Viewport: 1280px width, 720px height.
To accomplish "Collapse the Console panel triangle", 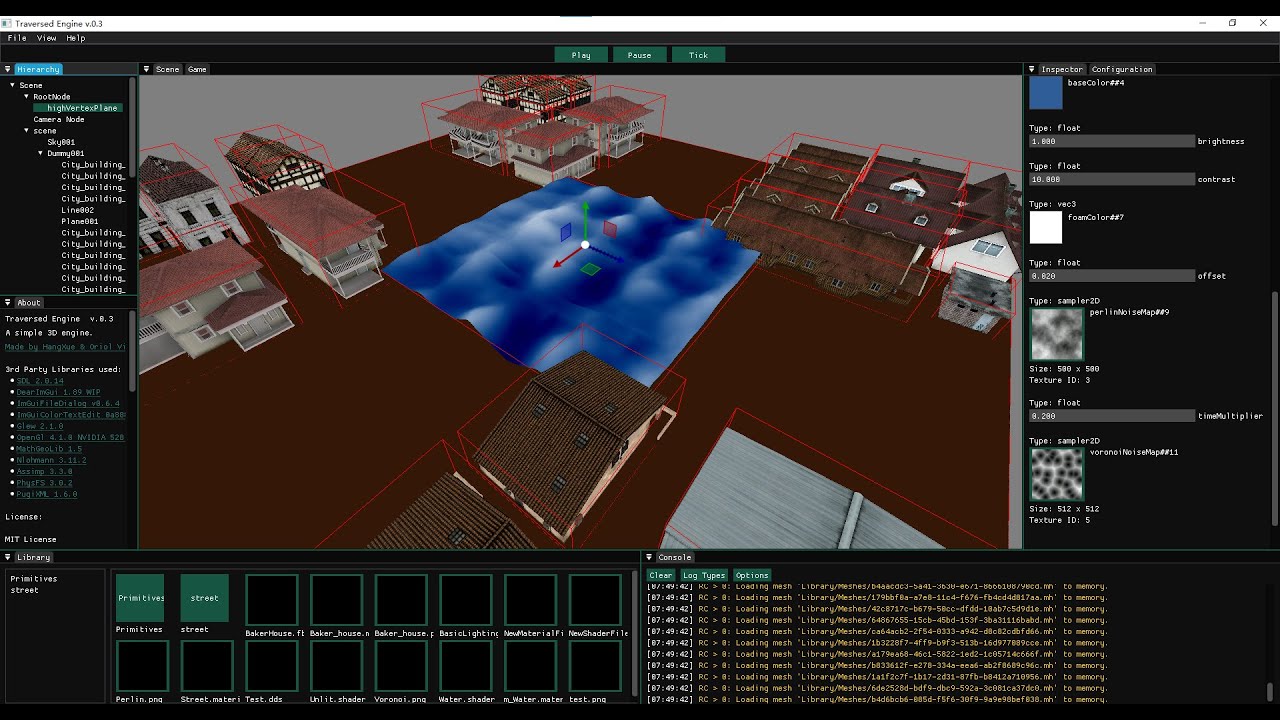I will pyautogui.click(x=649, y=557).
